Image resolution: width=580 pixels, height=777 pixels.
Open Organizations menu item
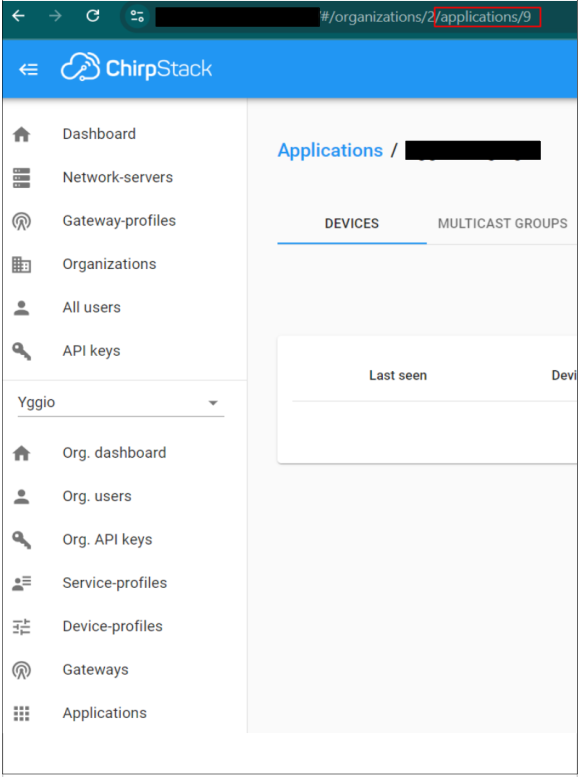pyautogui.click(x=109, y=264)
